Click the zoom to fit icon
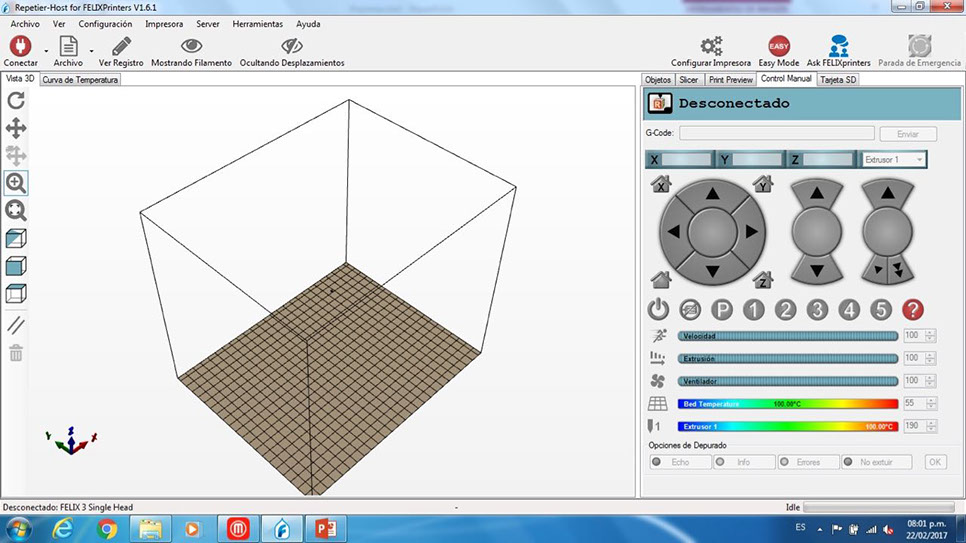 pyautogui.click(x=16, y=211)
